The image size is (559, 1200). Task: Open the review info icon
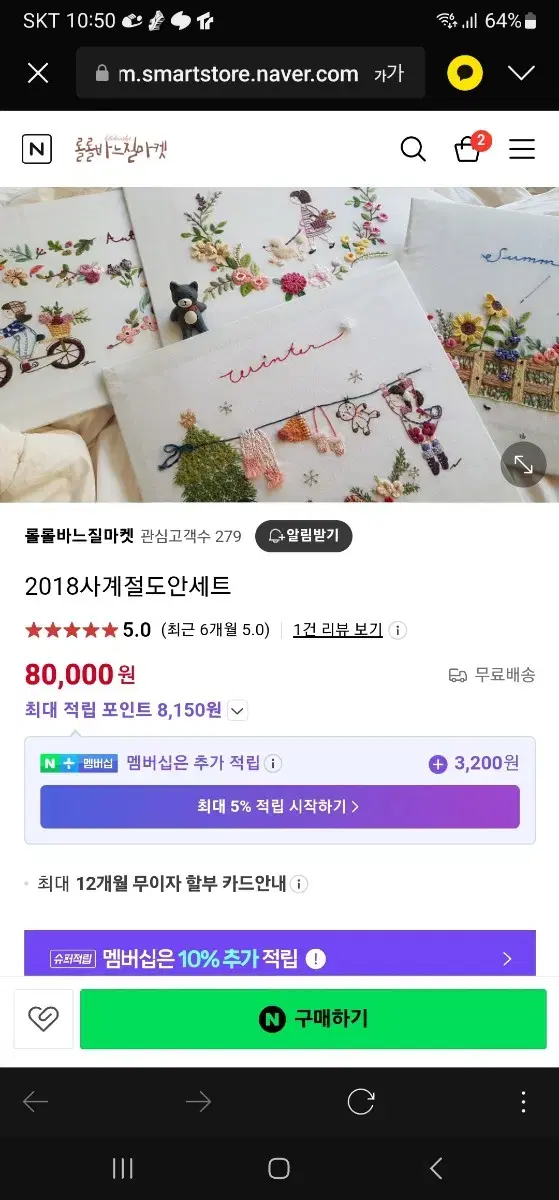(x=397, y=630)
